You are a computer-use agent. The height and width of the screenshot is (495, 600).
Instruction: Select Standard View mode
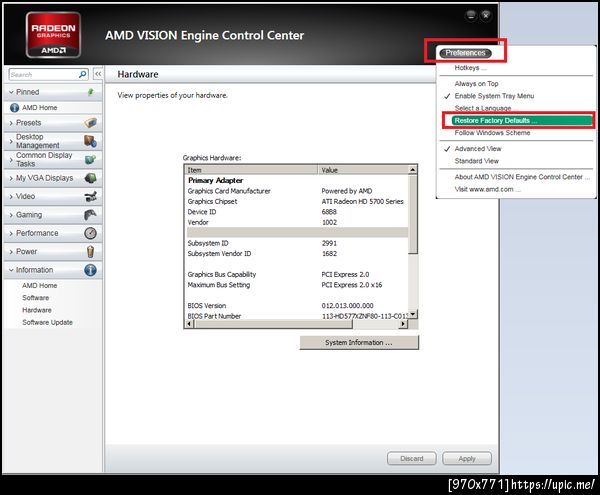coord(476,161)
